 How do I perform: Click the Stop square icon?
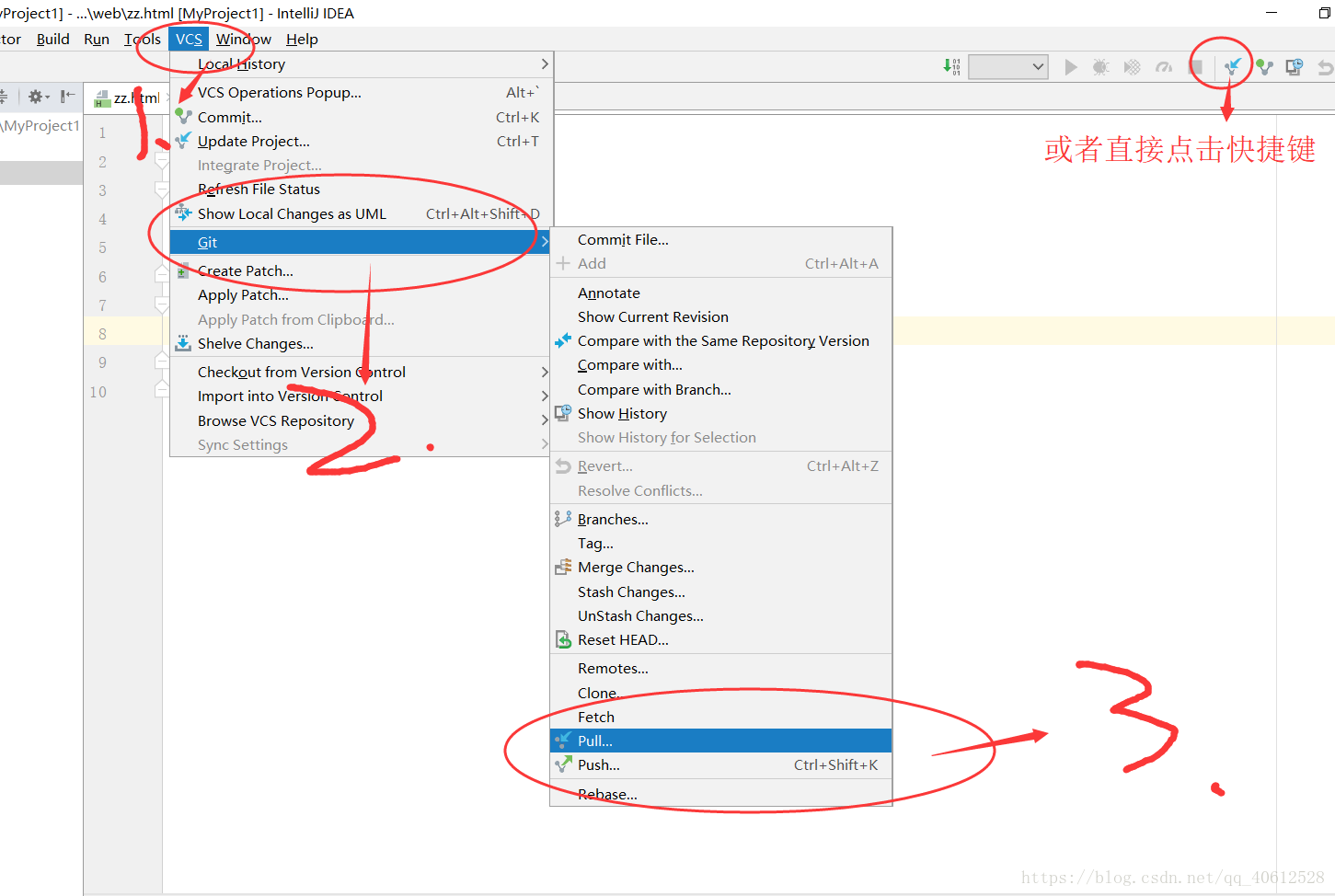pyautogui.click(x=1196, y=67)
